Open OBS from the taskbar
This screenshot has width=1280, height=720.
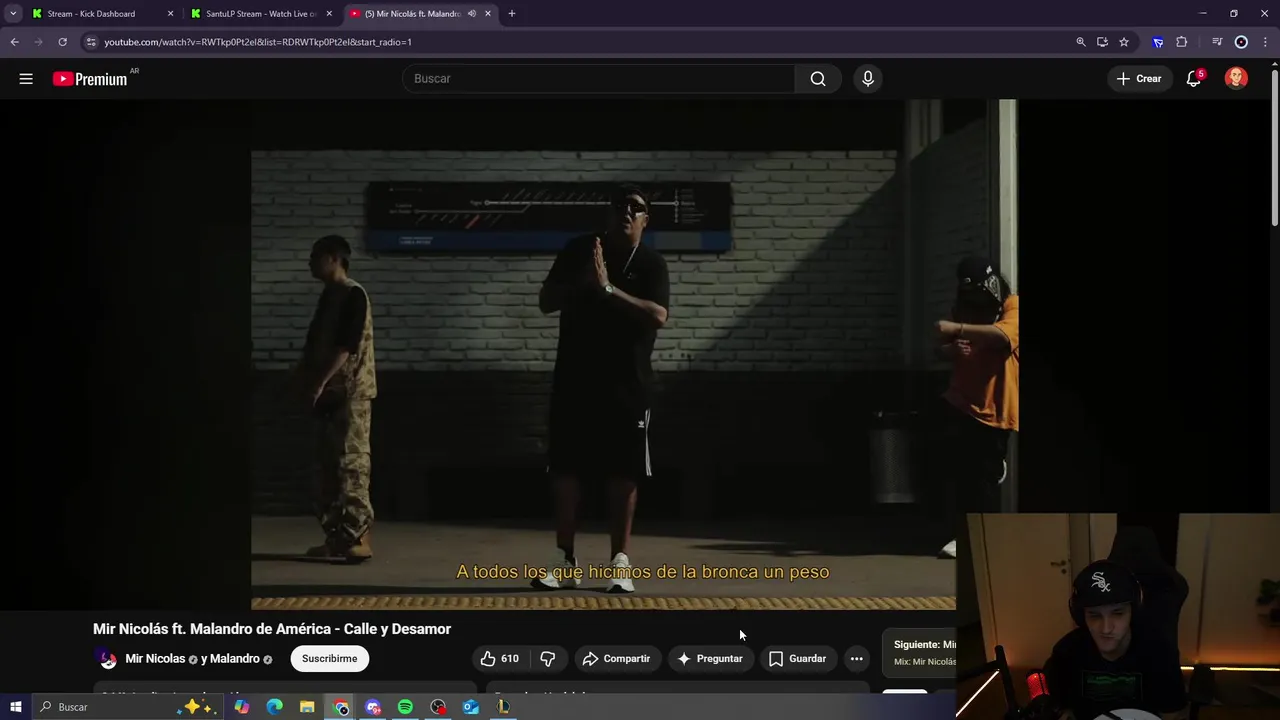coord(438,707)
